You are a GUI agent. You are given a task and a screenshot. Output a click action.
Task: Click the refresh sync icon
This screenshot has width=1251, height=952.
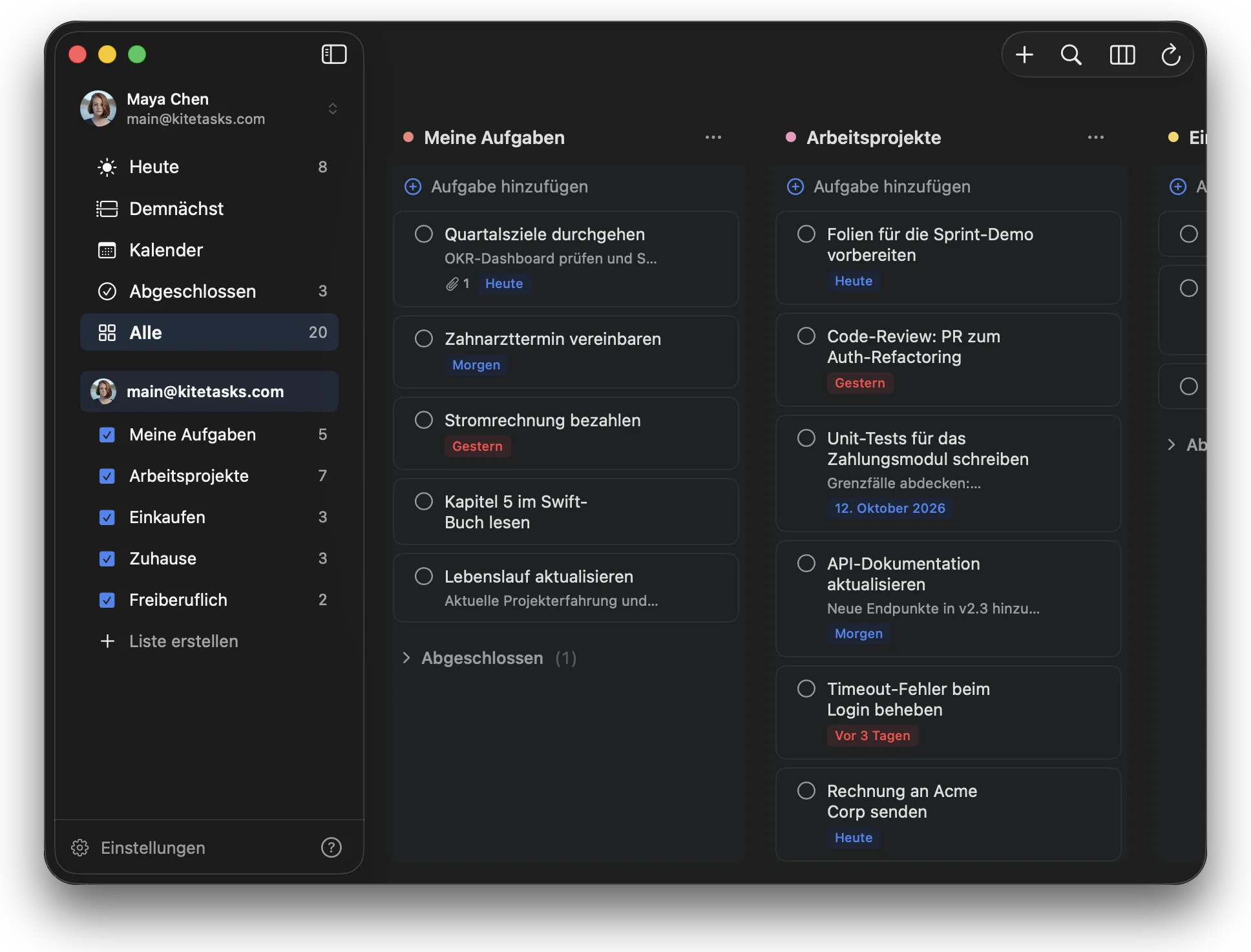[x=1171, y=55]
